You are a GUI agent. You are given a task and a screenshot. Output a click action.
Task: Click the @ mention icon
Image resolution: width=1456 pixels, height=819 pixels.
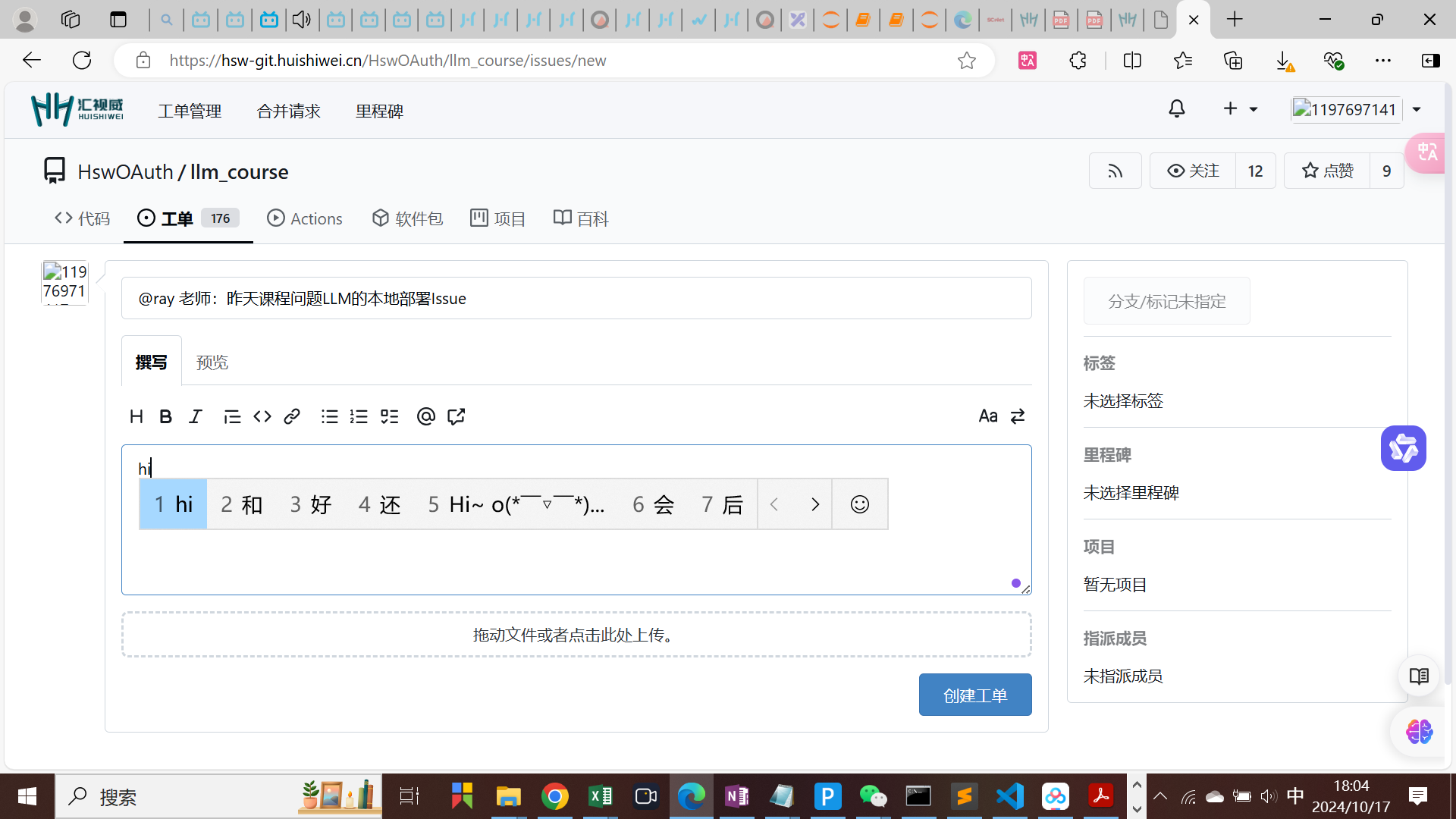coord(425,416)
